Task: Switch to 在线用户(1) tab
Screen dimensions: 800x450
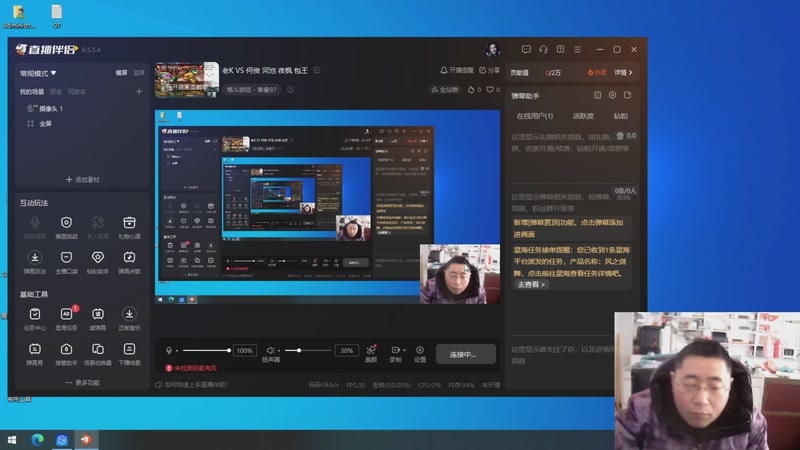Action: tap(534, 116)
